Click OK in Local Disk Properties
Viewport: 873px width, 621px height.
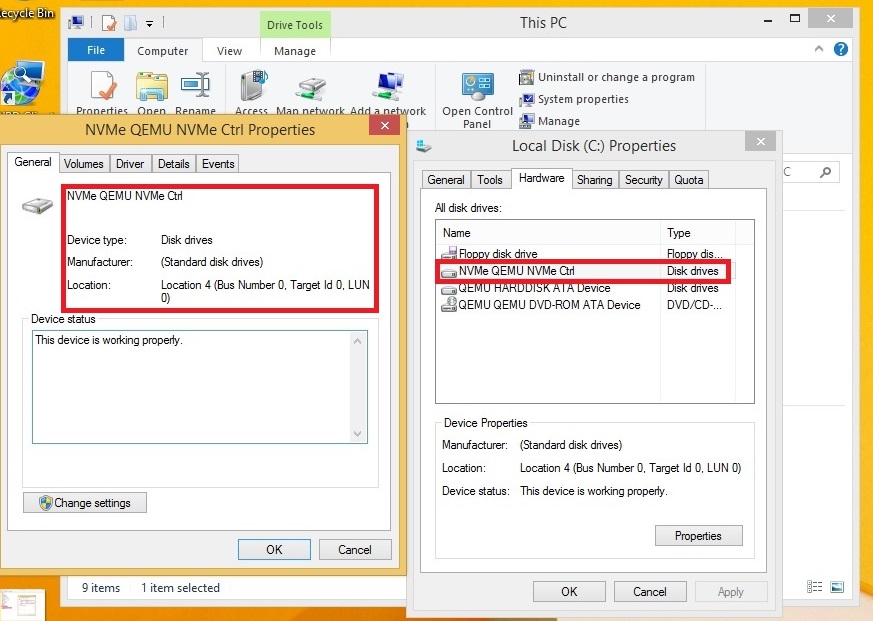coord(569,591)
